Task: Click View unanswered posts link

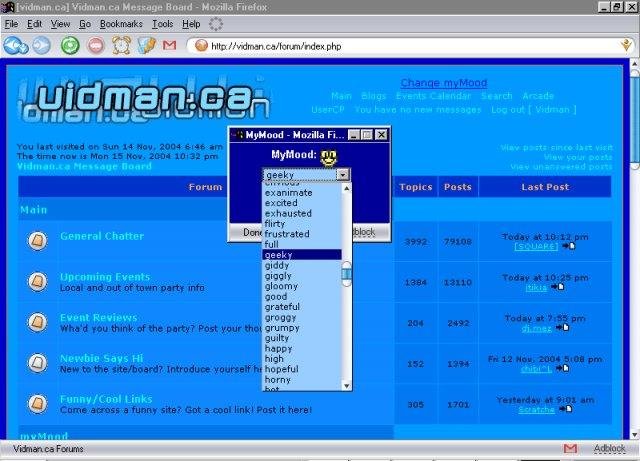Action: point(561,167)
